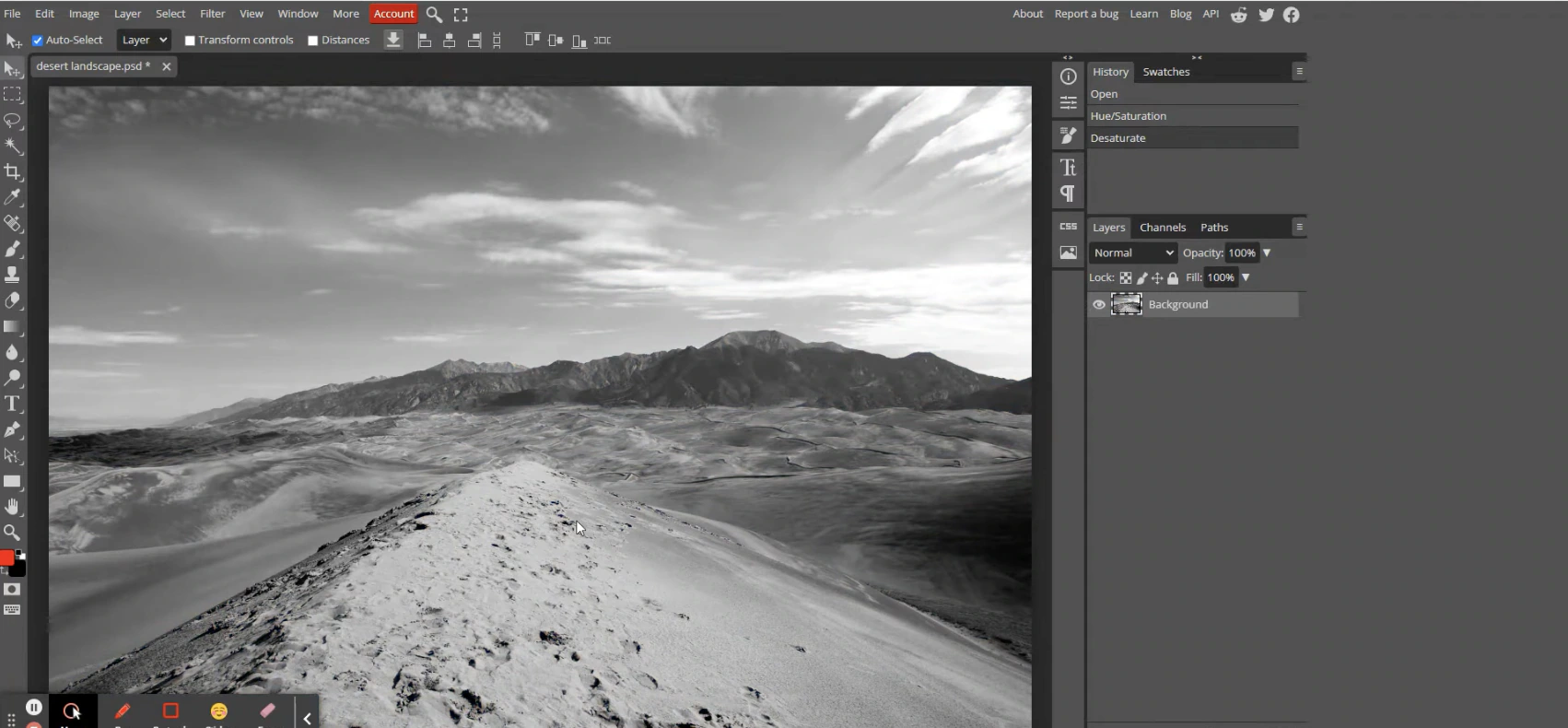This screenshot has width=1568, height=728.
Task: Select the Spot Healing Brush tool
Action: coord(12,223)
